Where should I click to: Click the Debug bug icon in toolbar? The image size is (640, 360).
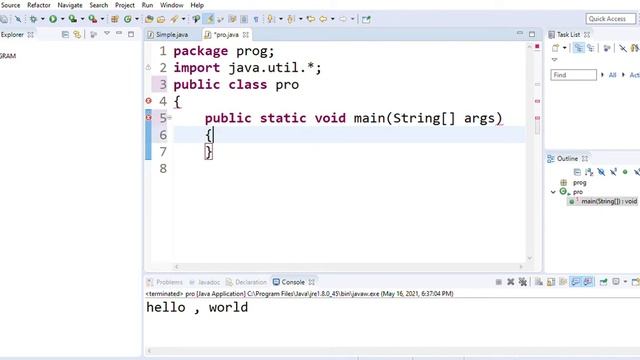(x=33, y=19)
